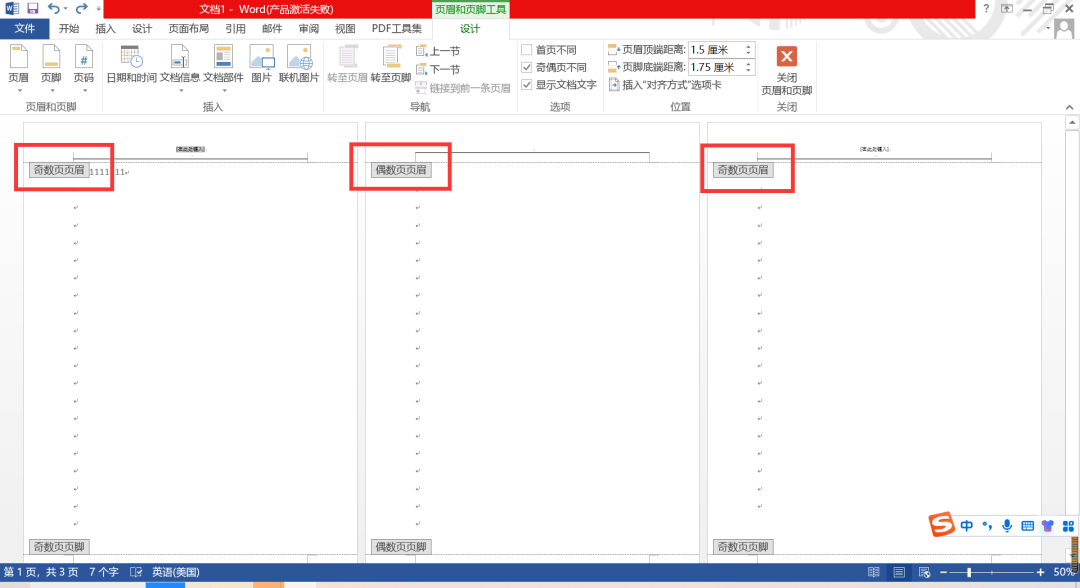
Task: Click 关闭页眉和页脚 close button
Action: click(787, 71)
